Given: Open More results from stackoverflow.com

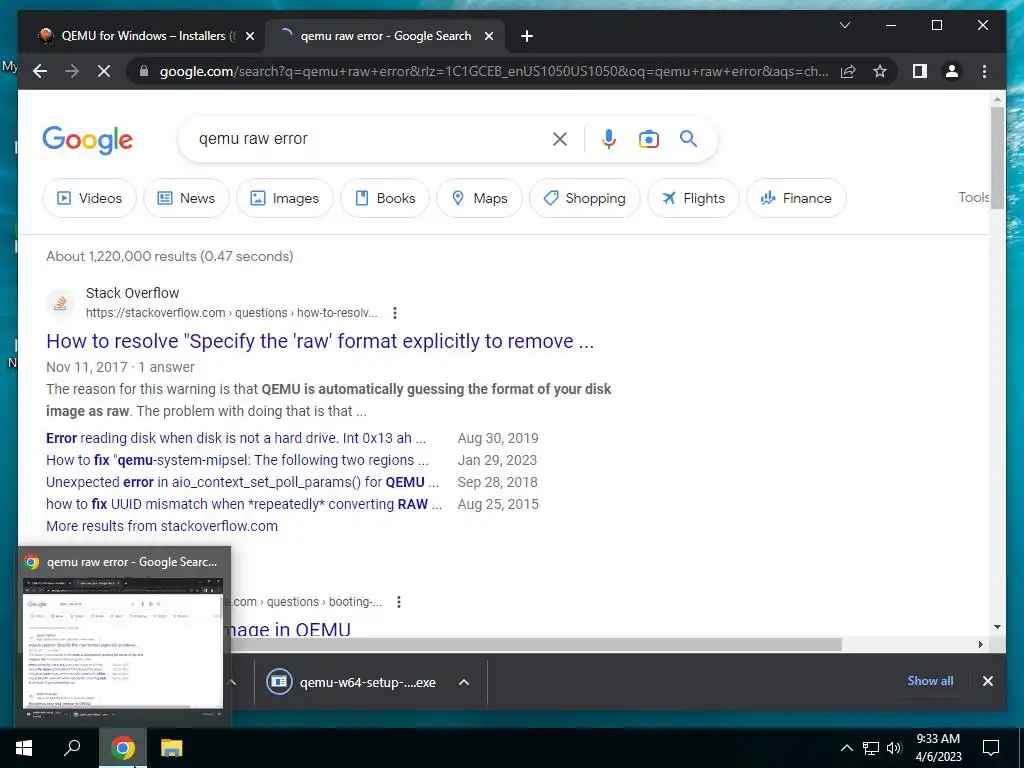Looking at the screenshot, I should click(x=162, y=526).
